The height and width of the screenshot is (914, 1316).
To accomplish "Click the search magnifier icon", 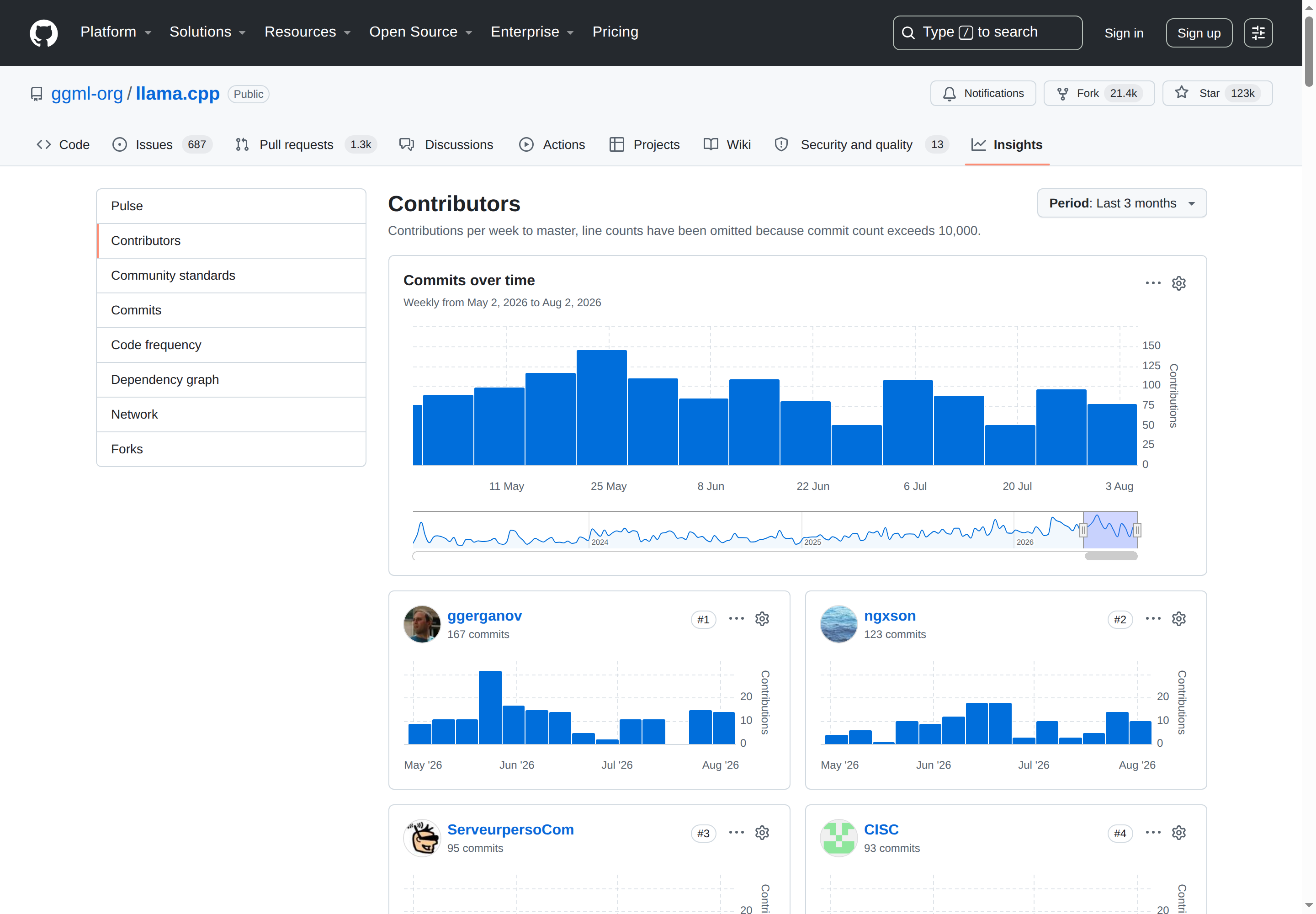I will pyautogui.click(x=907, y=32).
